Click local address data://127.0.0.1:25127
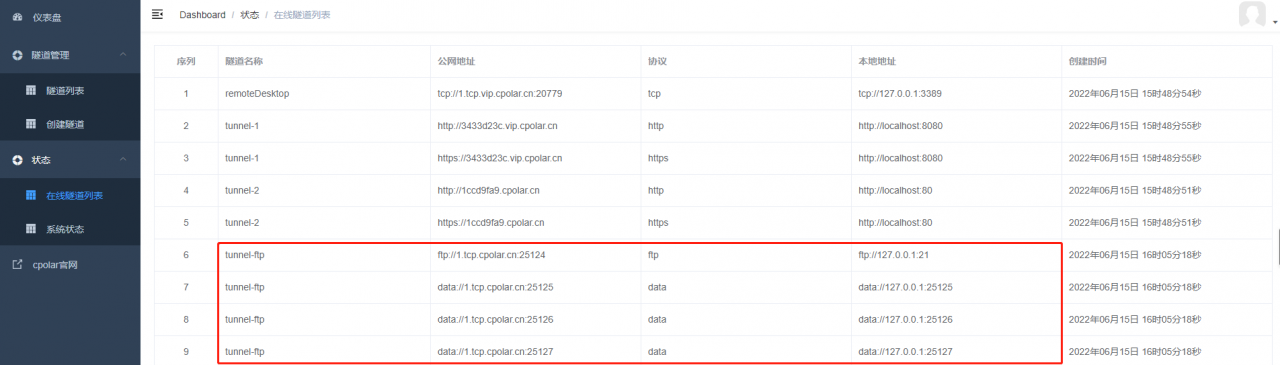The height and width of the screenshot is (365, 1280). point(905,352)
